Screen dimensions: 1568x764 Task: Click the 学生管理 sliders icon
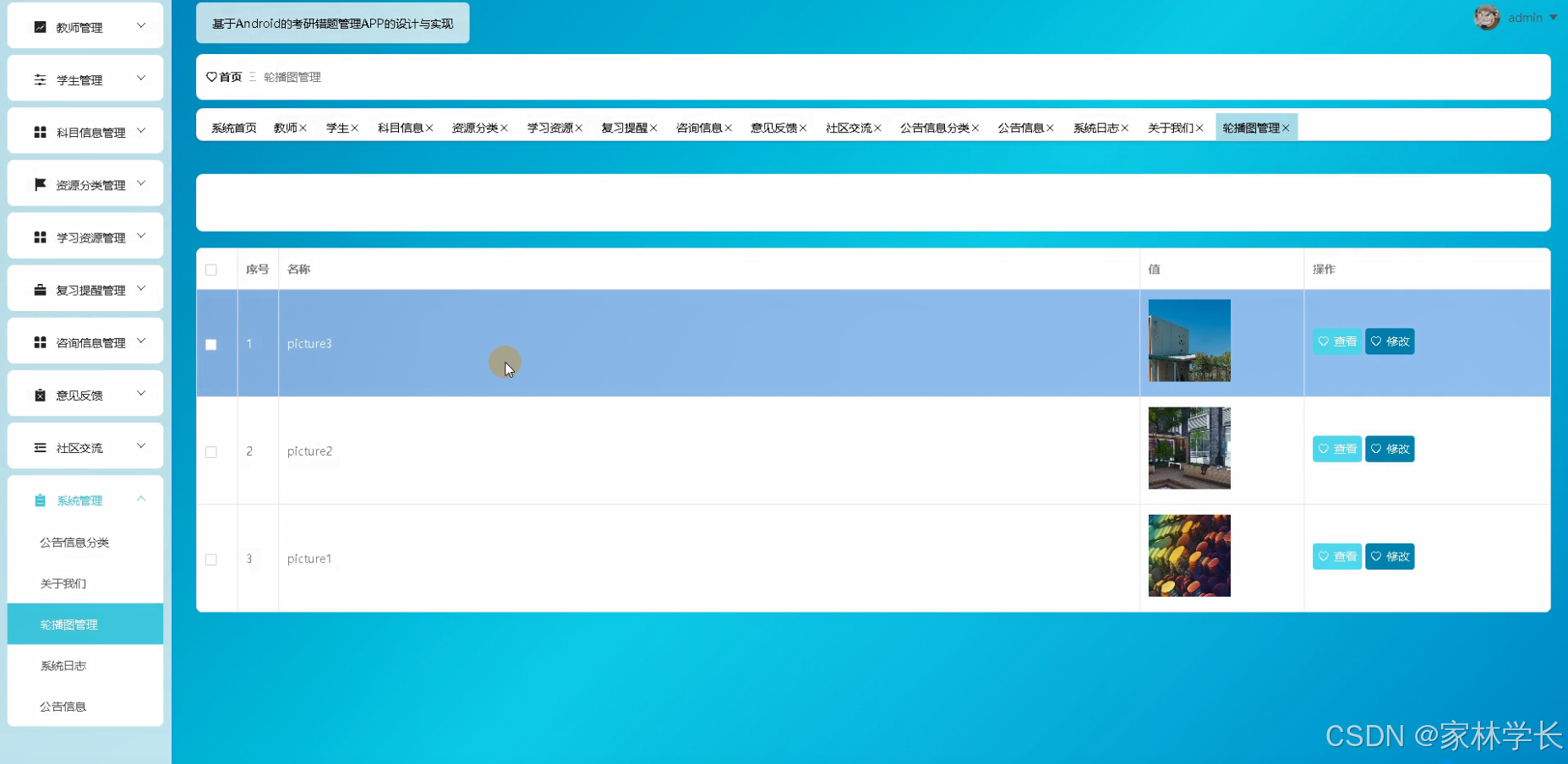[x=40, y=79]
